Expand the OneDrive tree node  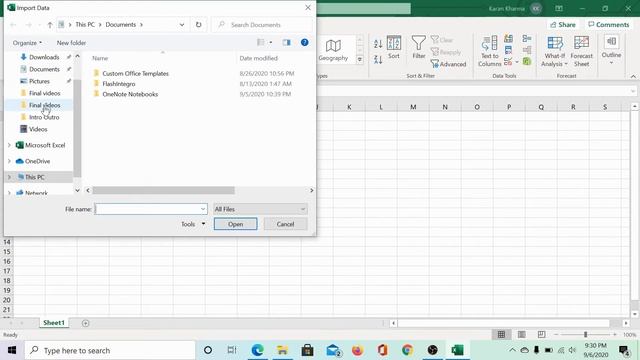(x=9, y=161)
